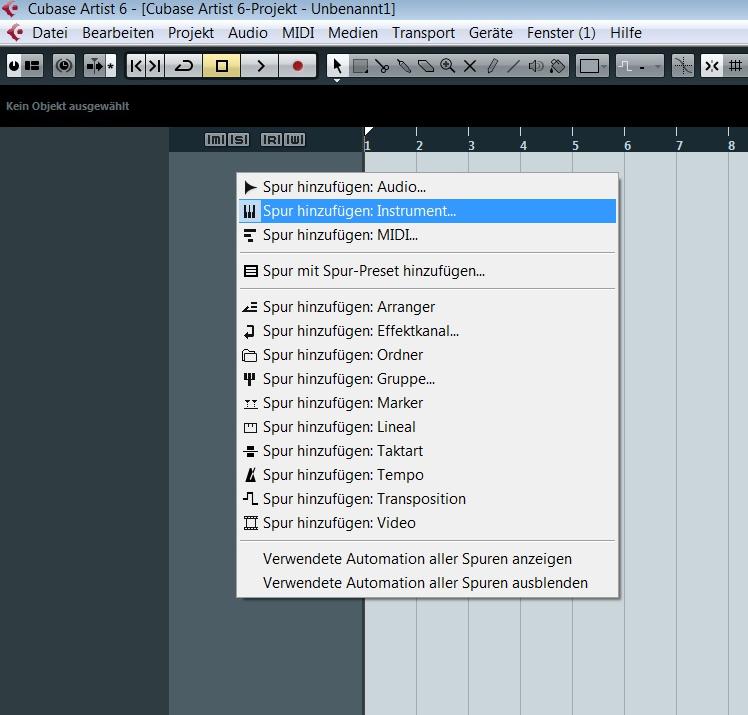Open the Geräte menu
748x715 pixels.
tap(490, 33)
